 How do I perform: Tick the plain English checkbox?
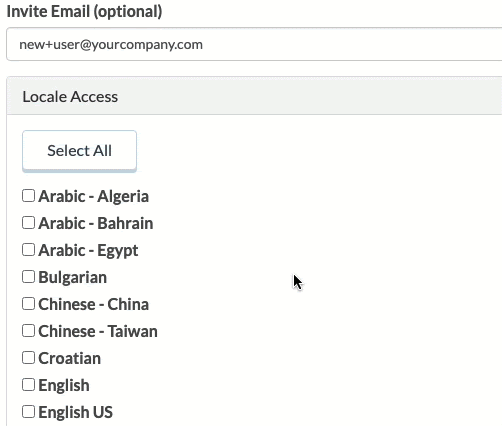tap(28, 385)
